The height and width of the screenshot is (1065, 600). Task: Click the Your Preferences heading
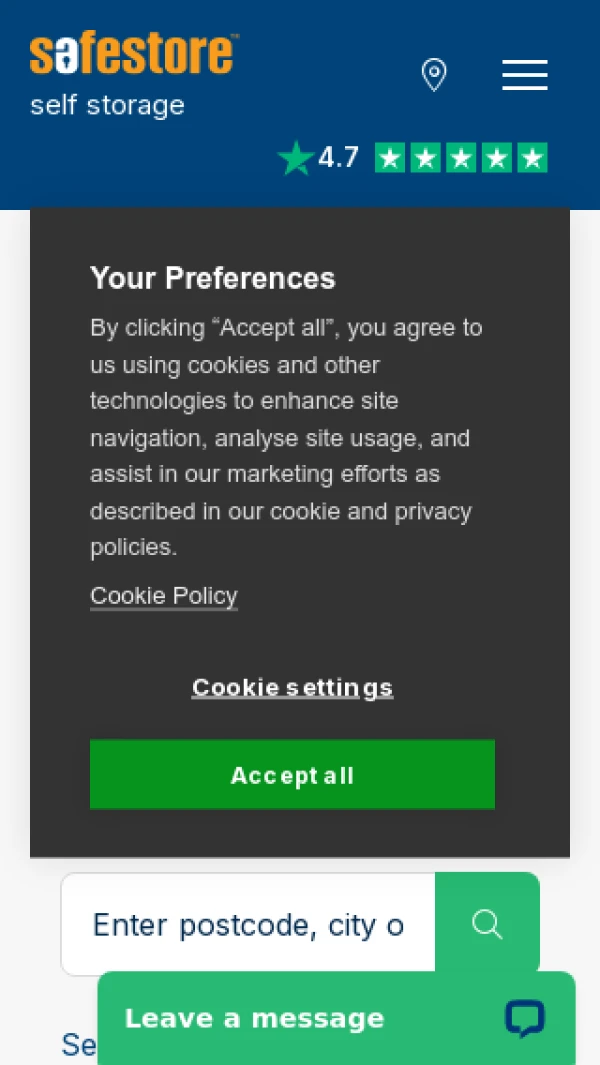213,278
